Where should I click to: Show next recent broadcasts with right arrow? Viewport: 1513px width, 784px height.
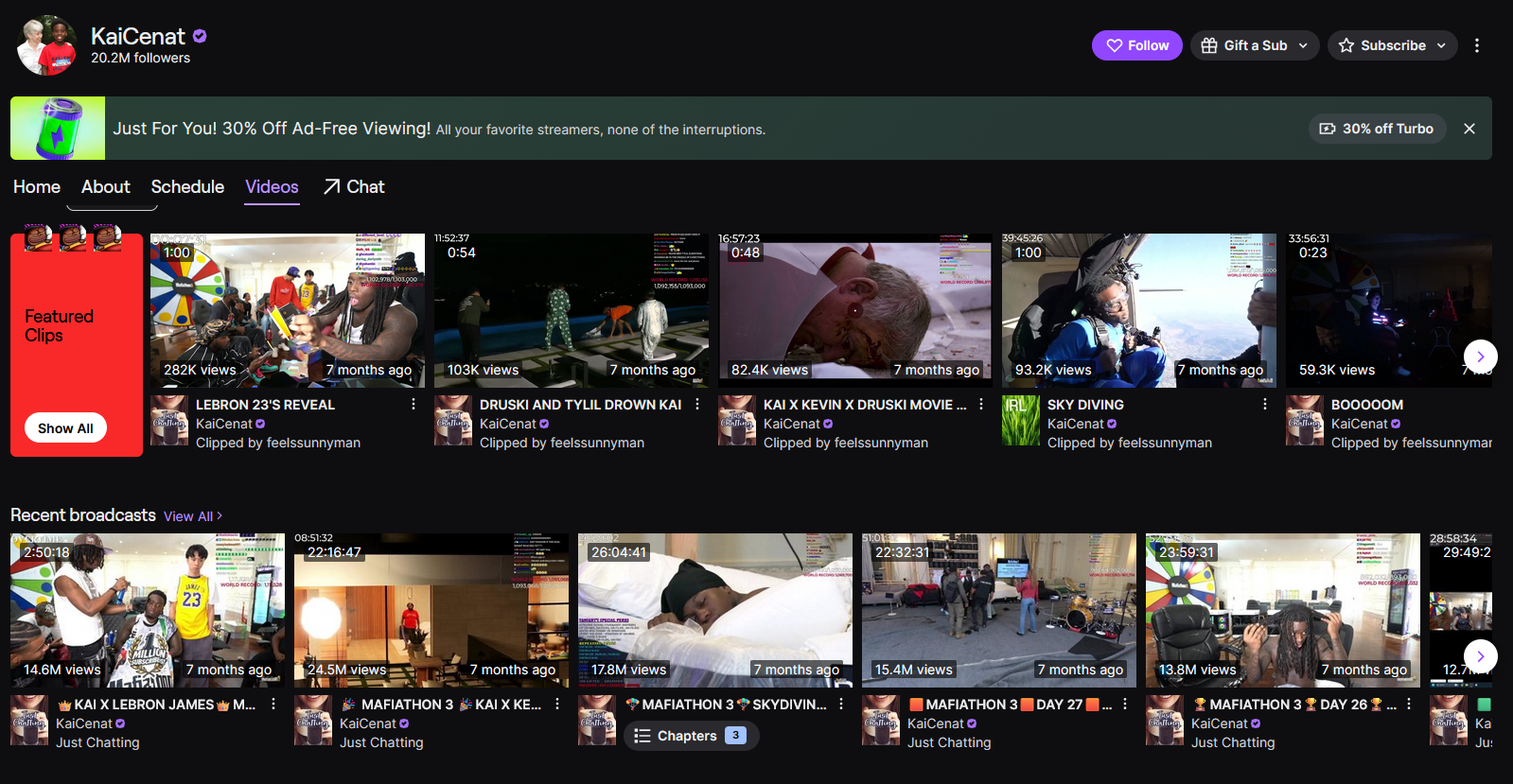tap(1480, 656)
